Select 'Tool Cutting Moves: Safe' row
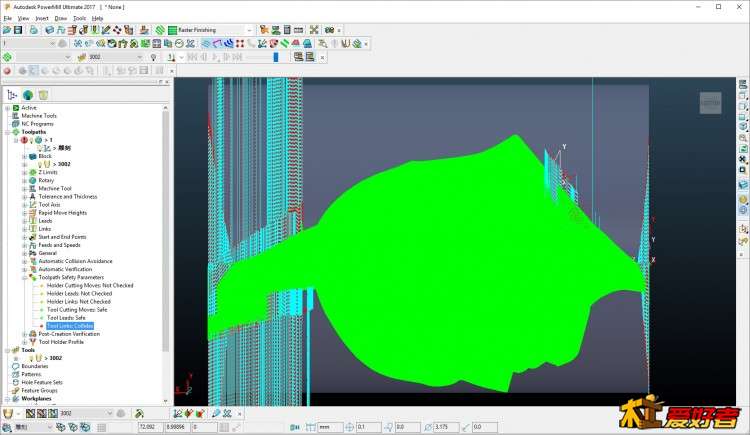The width and height of the screenshot is (750, 435). (x=77, y=310)
